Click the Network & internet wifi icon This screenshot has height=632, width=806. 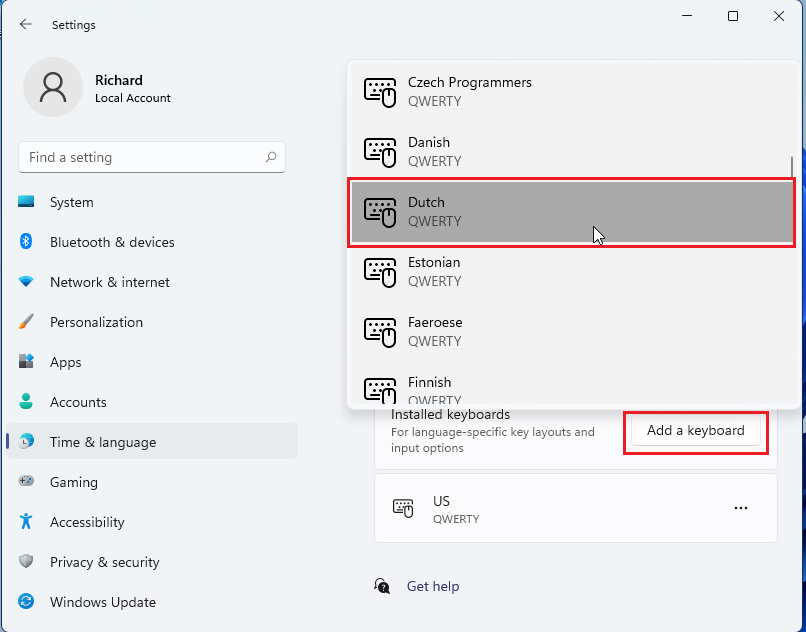coord(27,282)
